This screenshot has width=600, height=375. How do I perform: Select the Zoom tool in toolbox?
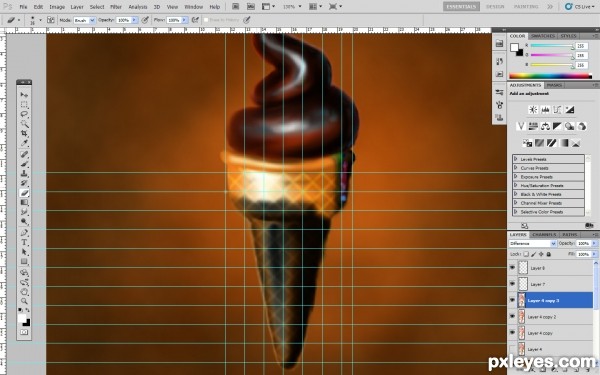pyautogui.click(x=24, y=302)
